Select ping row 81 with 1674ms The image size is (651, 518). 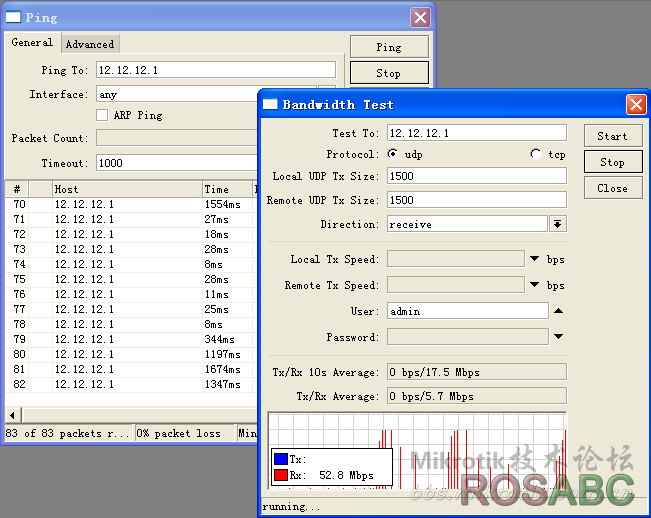click(131, 369)
